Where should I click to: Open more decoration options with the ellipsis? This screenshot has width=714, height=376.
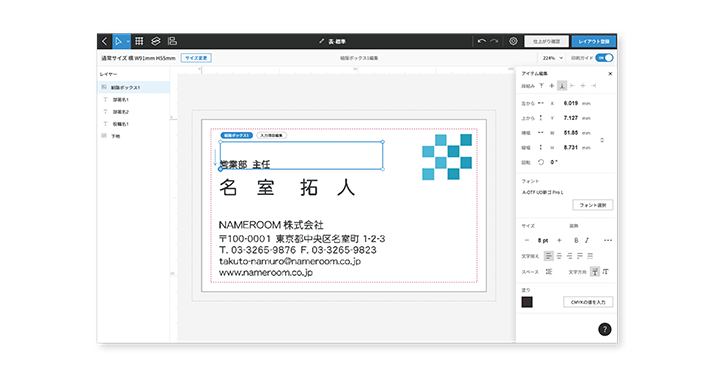608,240
